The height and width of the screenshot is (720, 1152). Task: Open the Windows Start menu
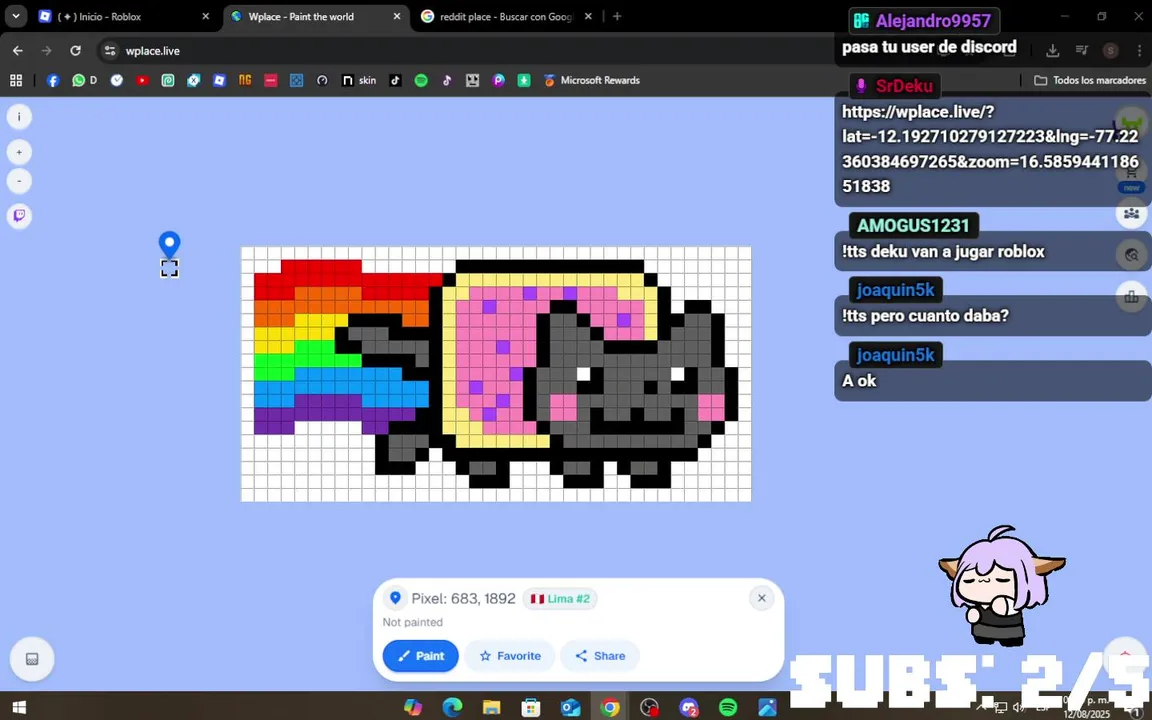20,707
